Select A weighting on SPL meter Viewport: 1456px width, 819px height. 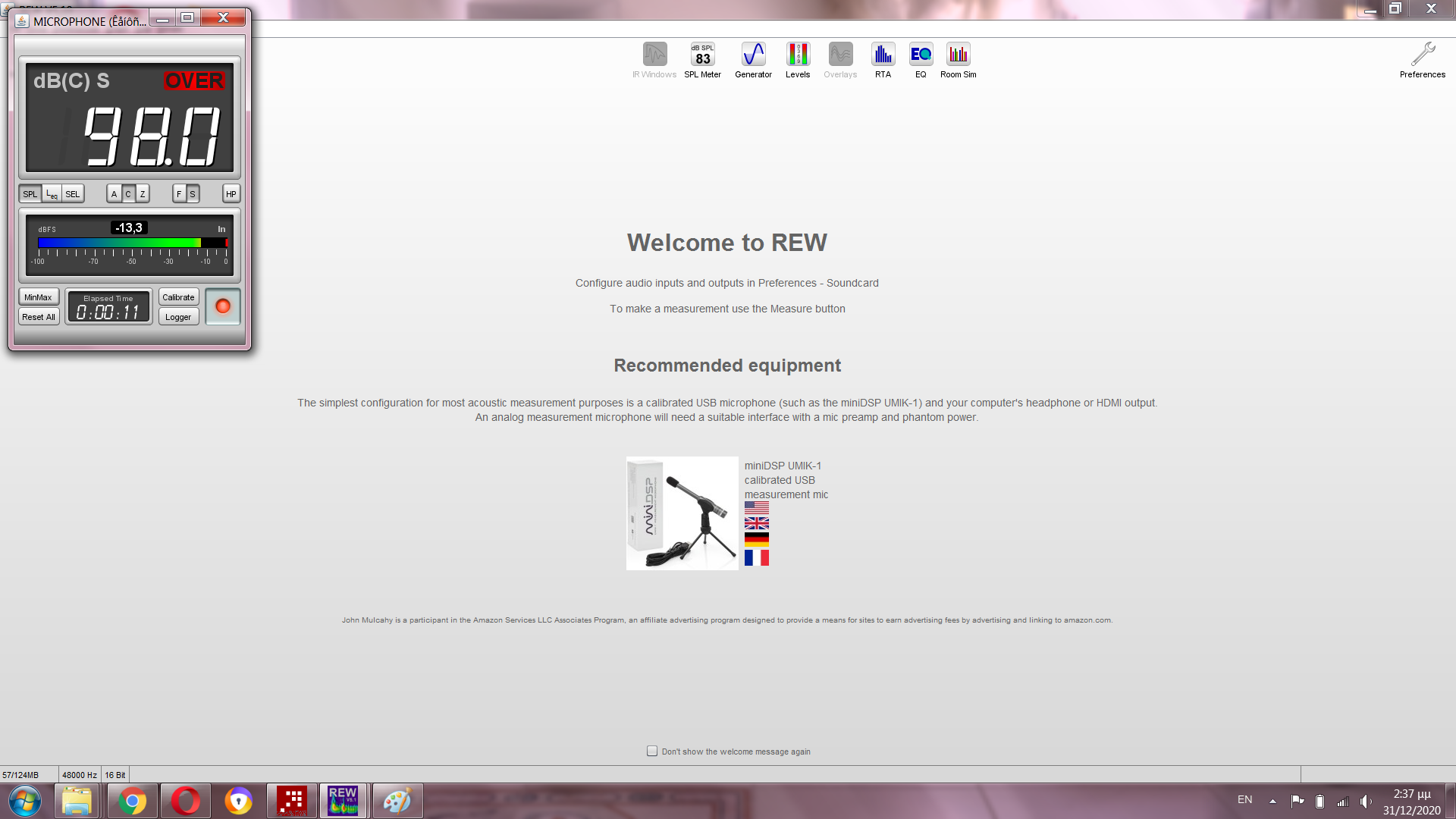pos(114,194)
